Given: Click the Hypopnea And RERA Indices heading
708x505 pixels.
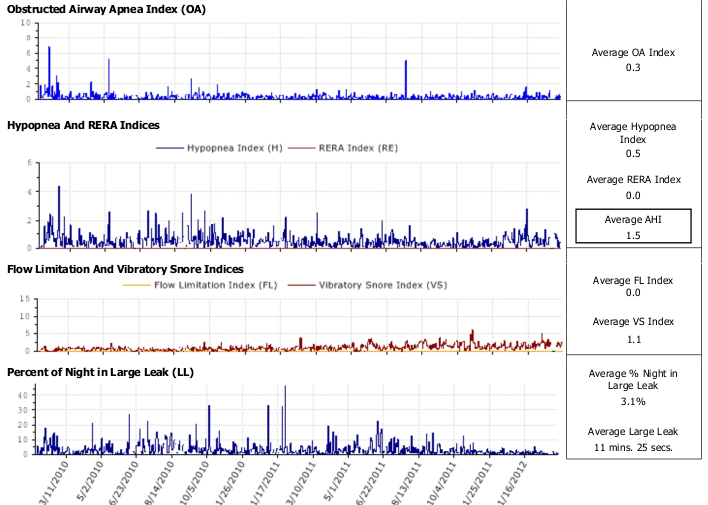Looking at the screenshot, I should click(x=83, y=126).
